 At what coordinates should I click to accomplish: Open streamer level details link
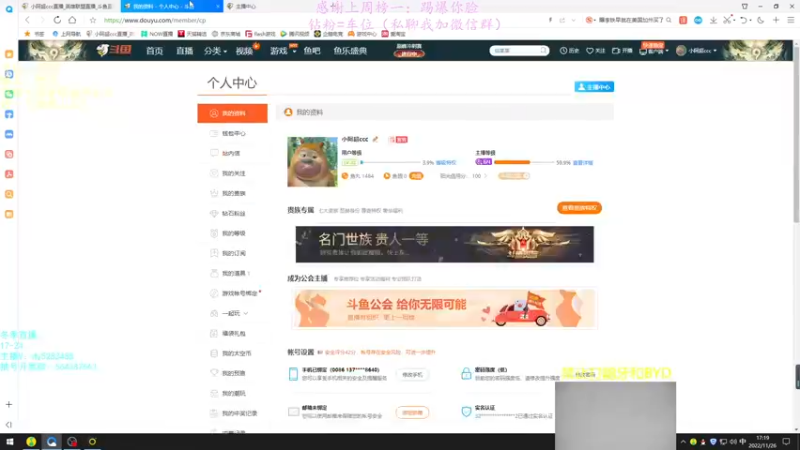(583, 163)
